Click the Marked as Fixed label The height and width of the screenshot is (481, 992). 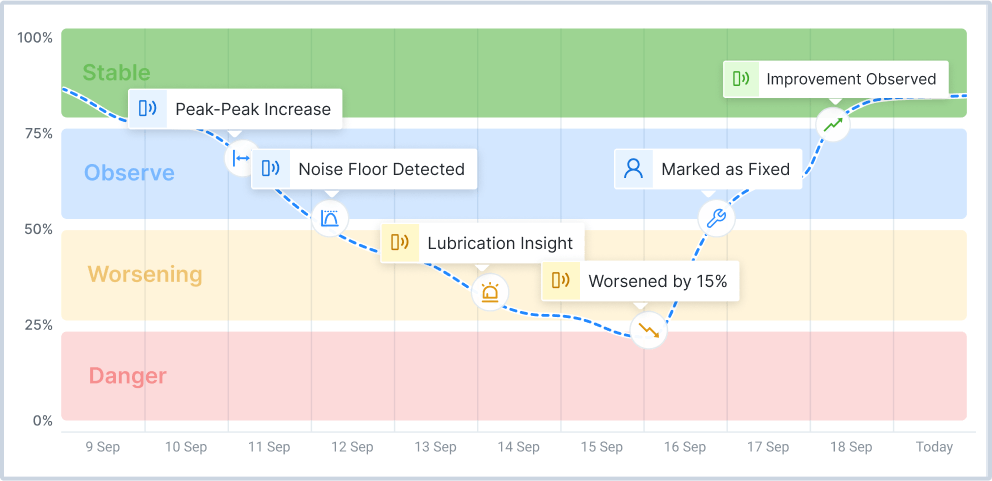click(x=725, y=169)
